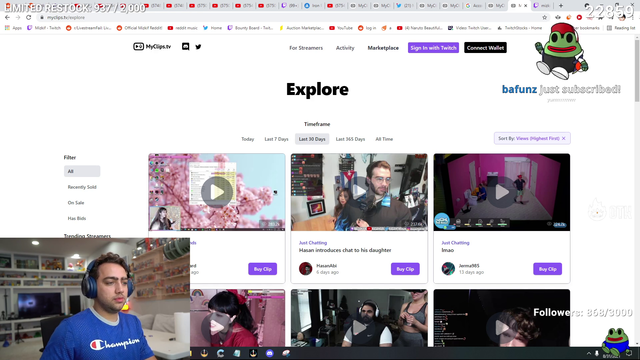Open the YouTube bookmark

pos(341,28)
